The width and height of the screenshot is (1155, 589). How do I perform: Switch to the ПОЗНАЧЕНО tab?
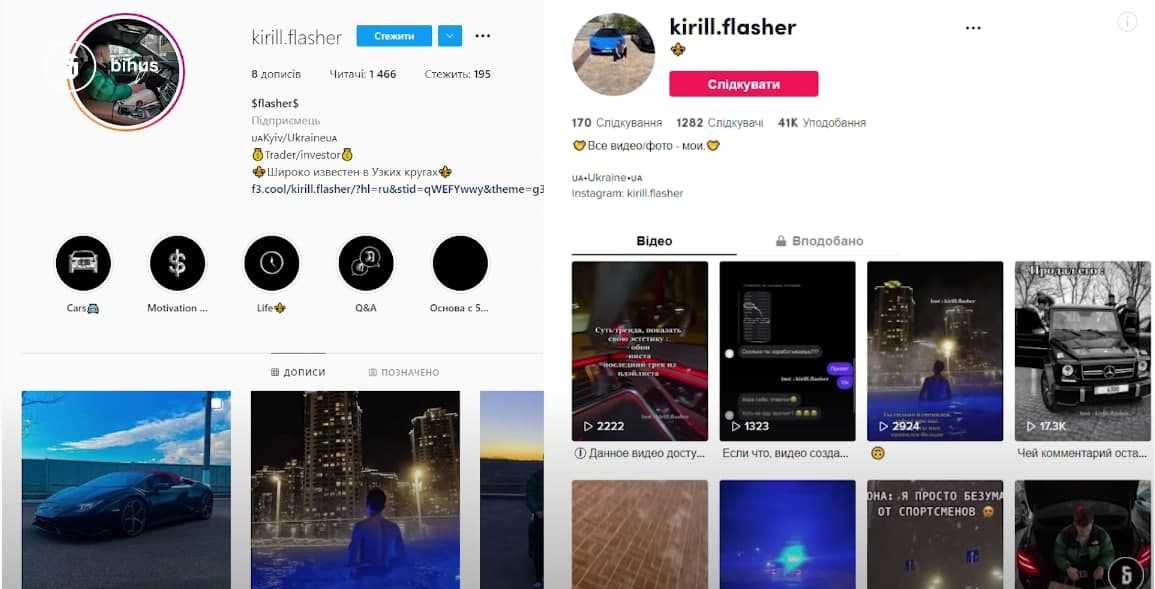[x=404, y=373]
